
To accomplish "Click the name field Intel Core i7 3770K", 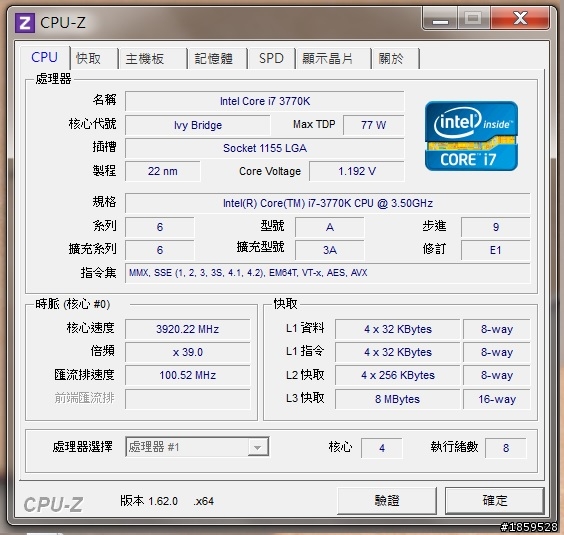I will [x=265, y=101].
